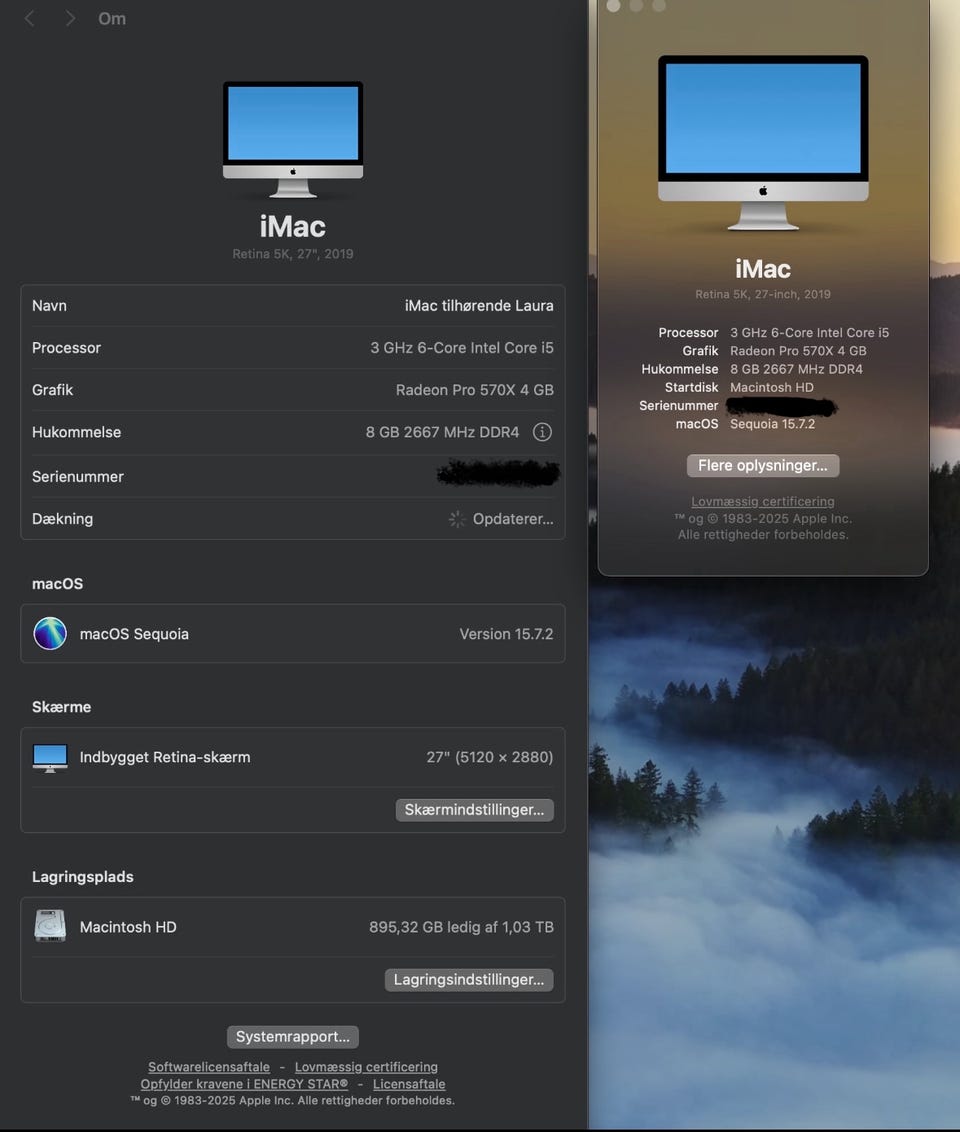Click the Om title in toolbar

[x=112, y=19]
